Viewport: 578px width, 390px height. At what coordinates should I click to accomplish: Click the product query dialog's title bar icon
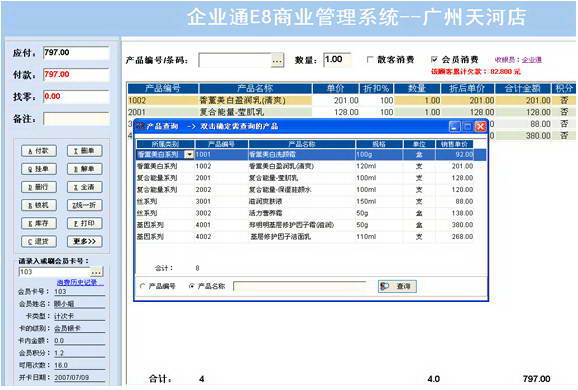(140, 126)
